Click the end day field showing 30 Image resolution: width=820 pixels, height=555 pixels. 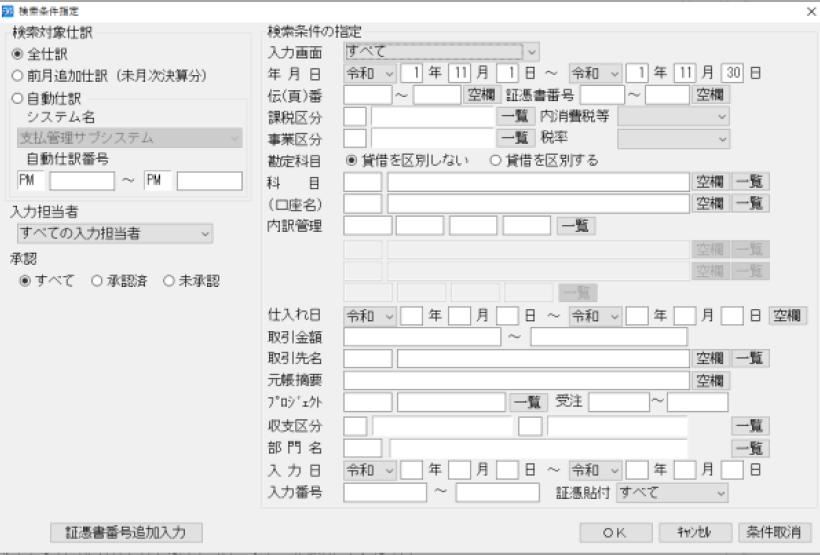[732, 74]
